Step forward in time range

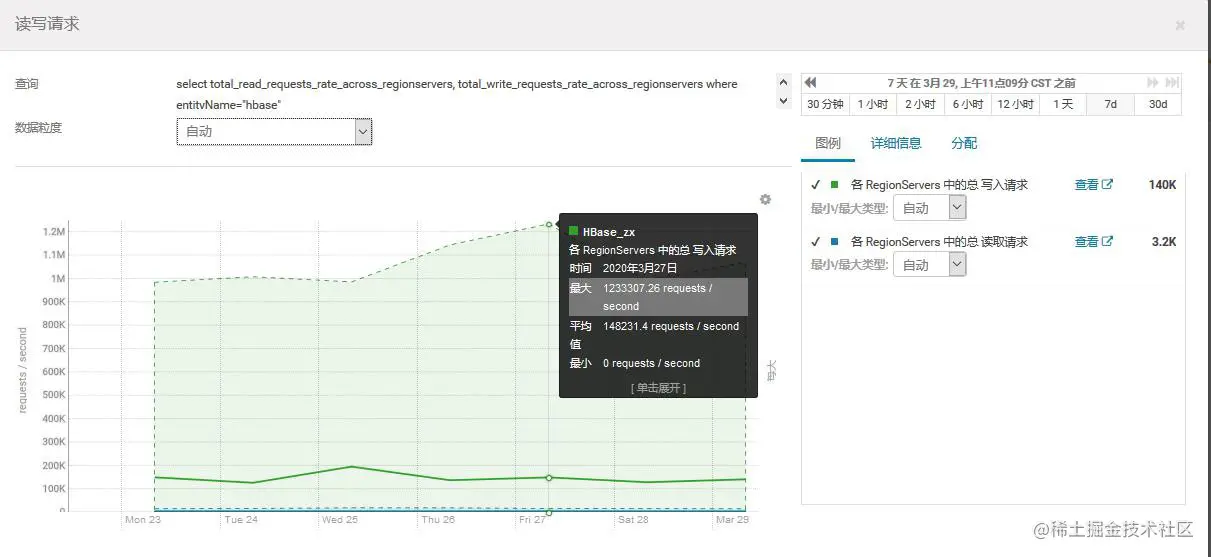click(x=1152, y=82)
